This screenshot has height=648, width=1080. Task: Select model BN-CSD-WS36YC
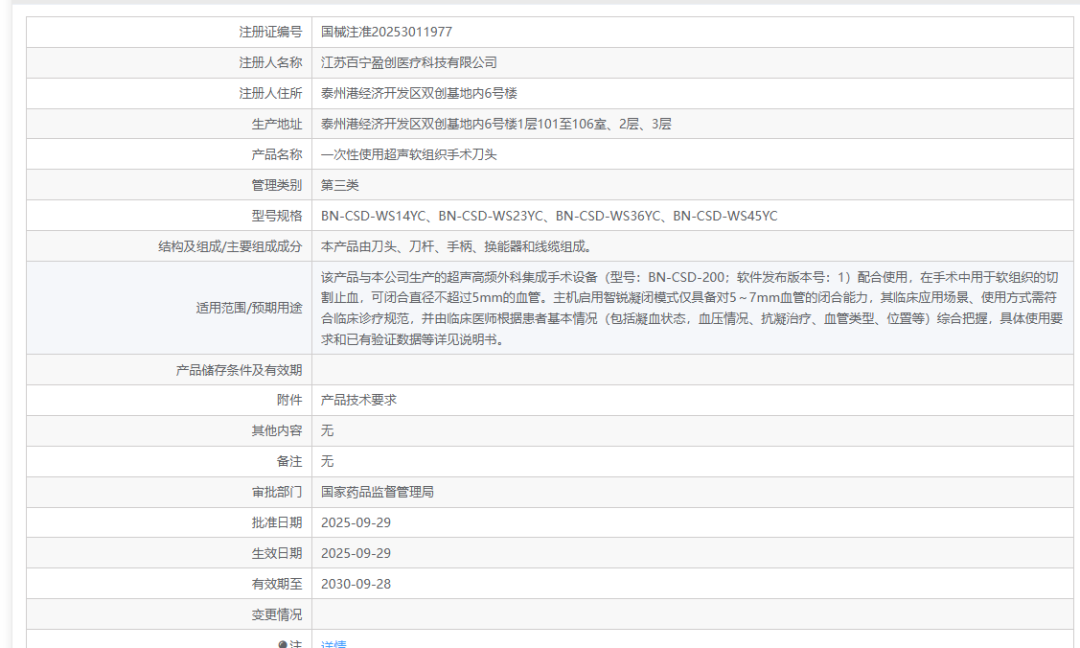608,216
